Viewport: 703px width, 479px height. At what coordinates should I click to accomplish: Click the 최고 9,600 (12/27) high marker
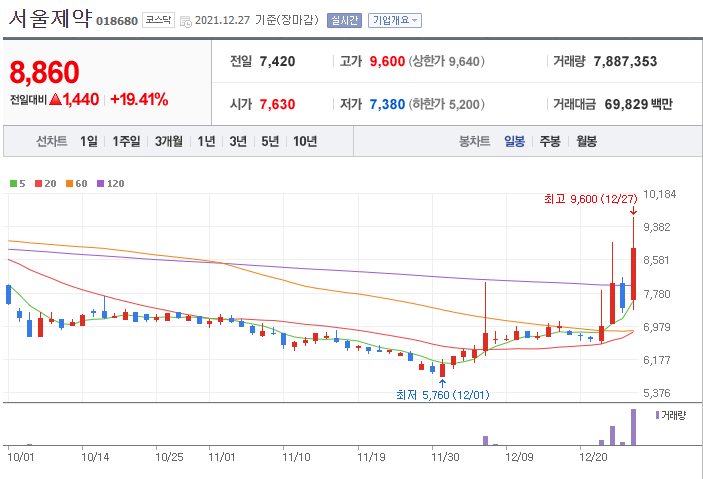pos(590,199)
